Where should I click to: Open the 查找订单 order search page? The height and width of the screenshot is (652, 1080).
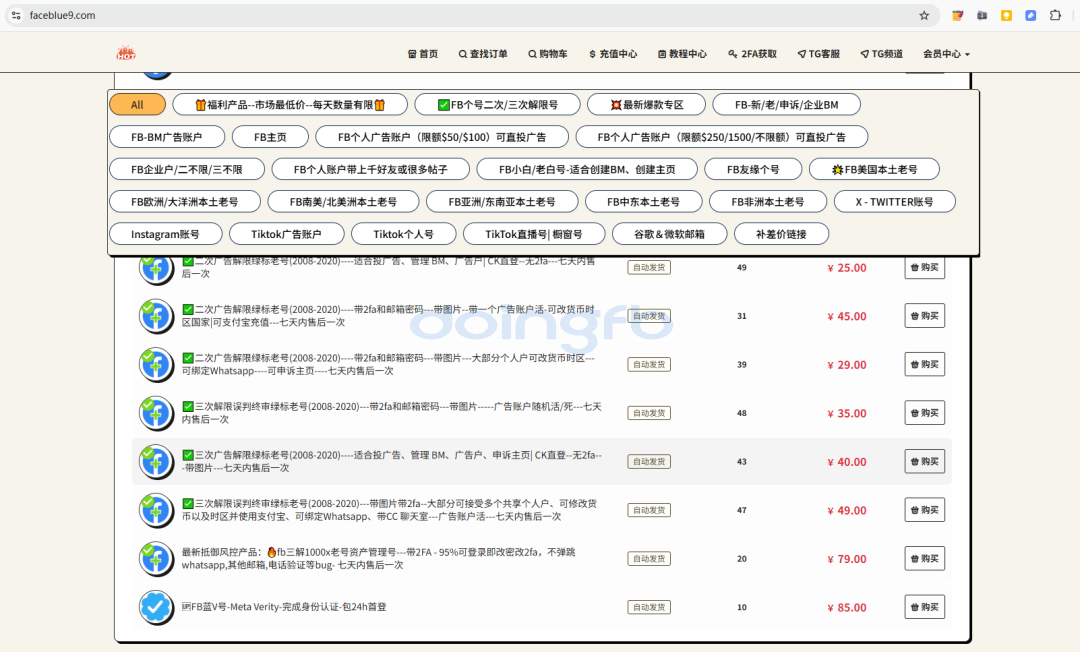(x=483, y=54)
